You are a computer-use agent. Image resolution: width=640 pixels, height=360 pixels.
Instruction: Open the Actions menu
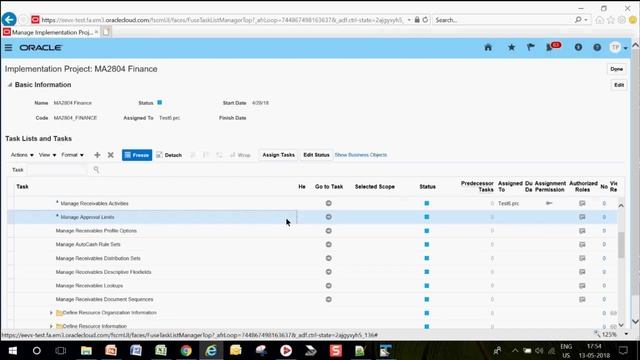[x=22, y=155]
